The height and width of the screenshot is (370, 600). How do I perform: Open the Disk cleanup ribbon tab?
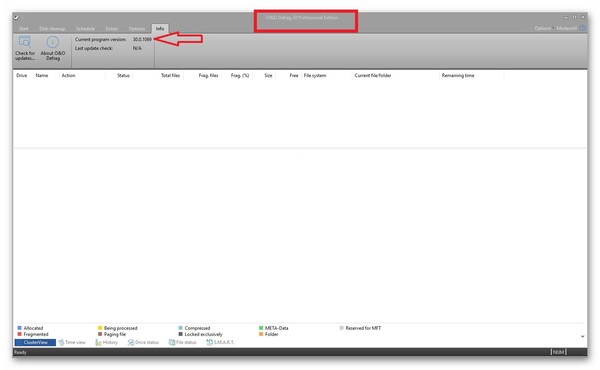pyautogui.click(x=52, y=29)
